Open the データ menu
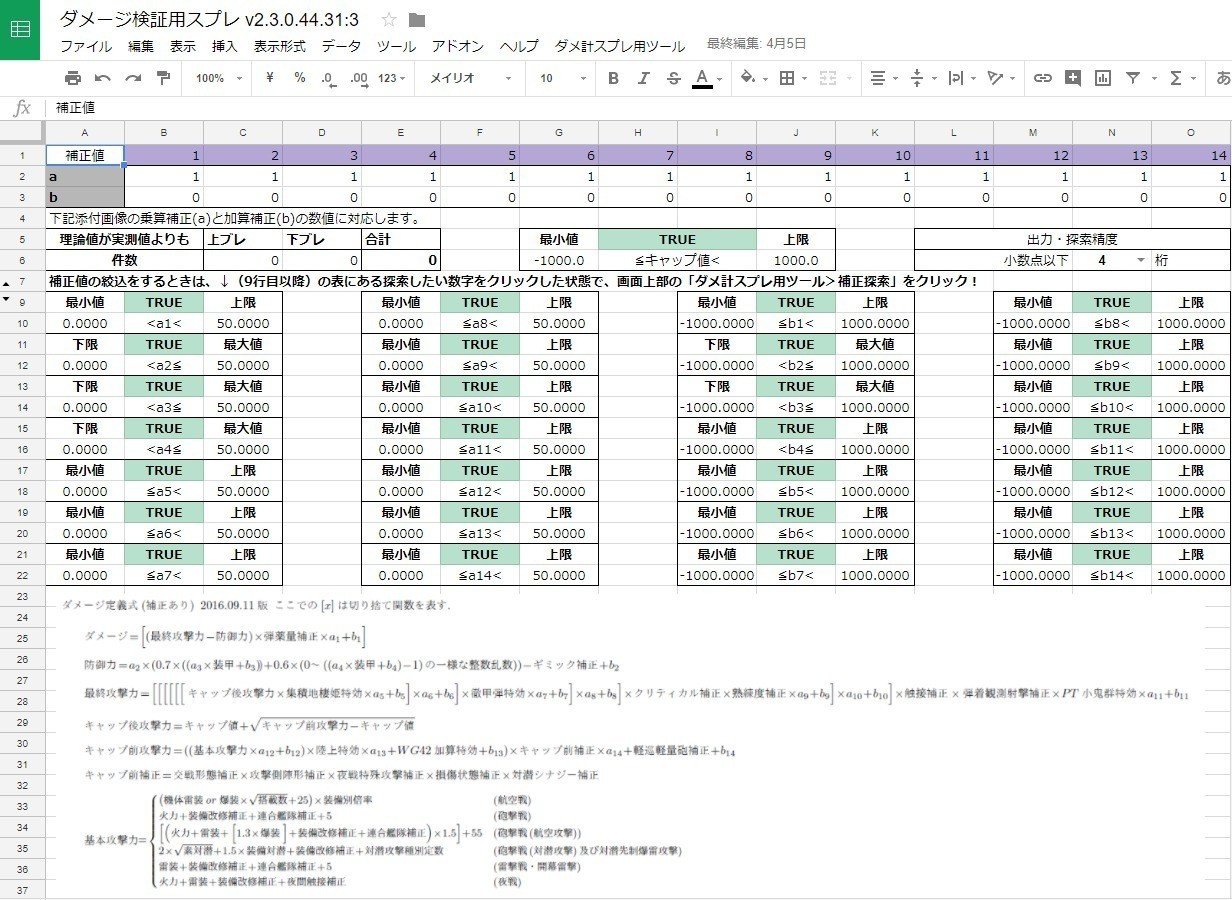Screen dimensions: 1232x900 341,46
